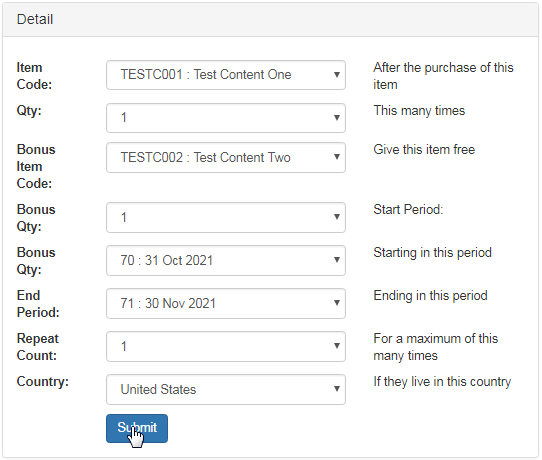Open the Qty dropdown

(x=226, y=118)
